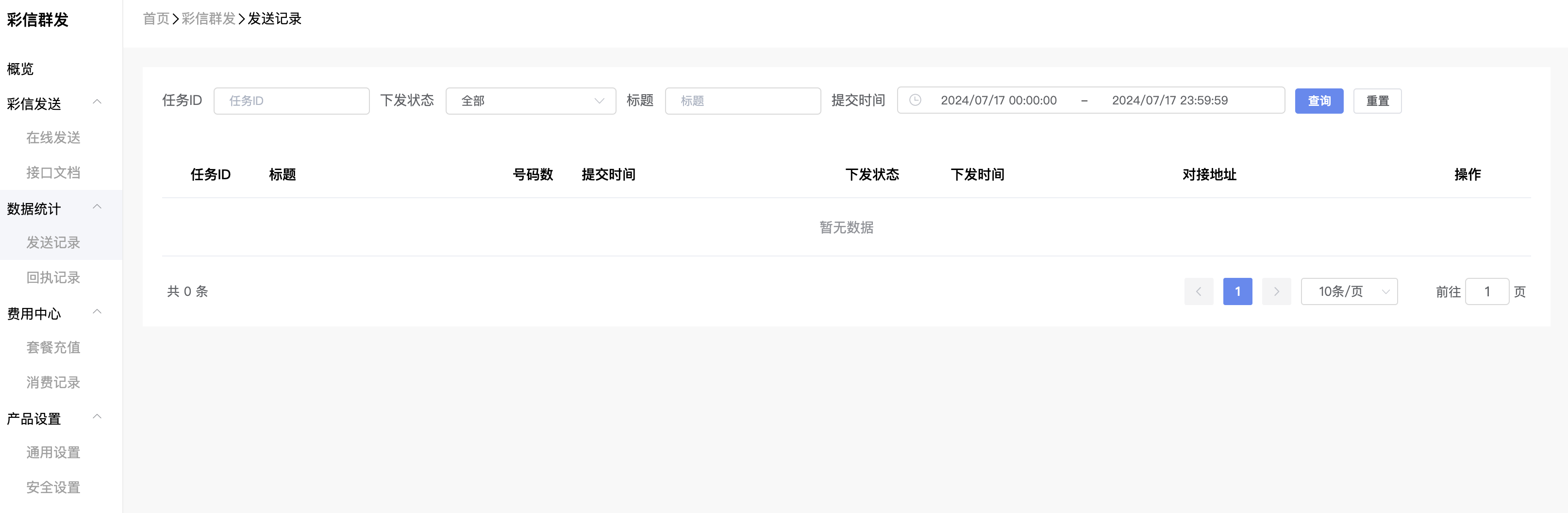Viewport: 1568px width, 513px height.
Task: Click the 任务ID column header
Action: (211, 174)
